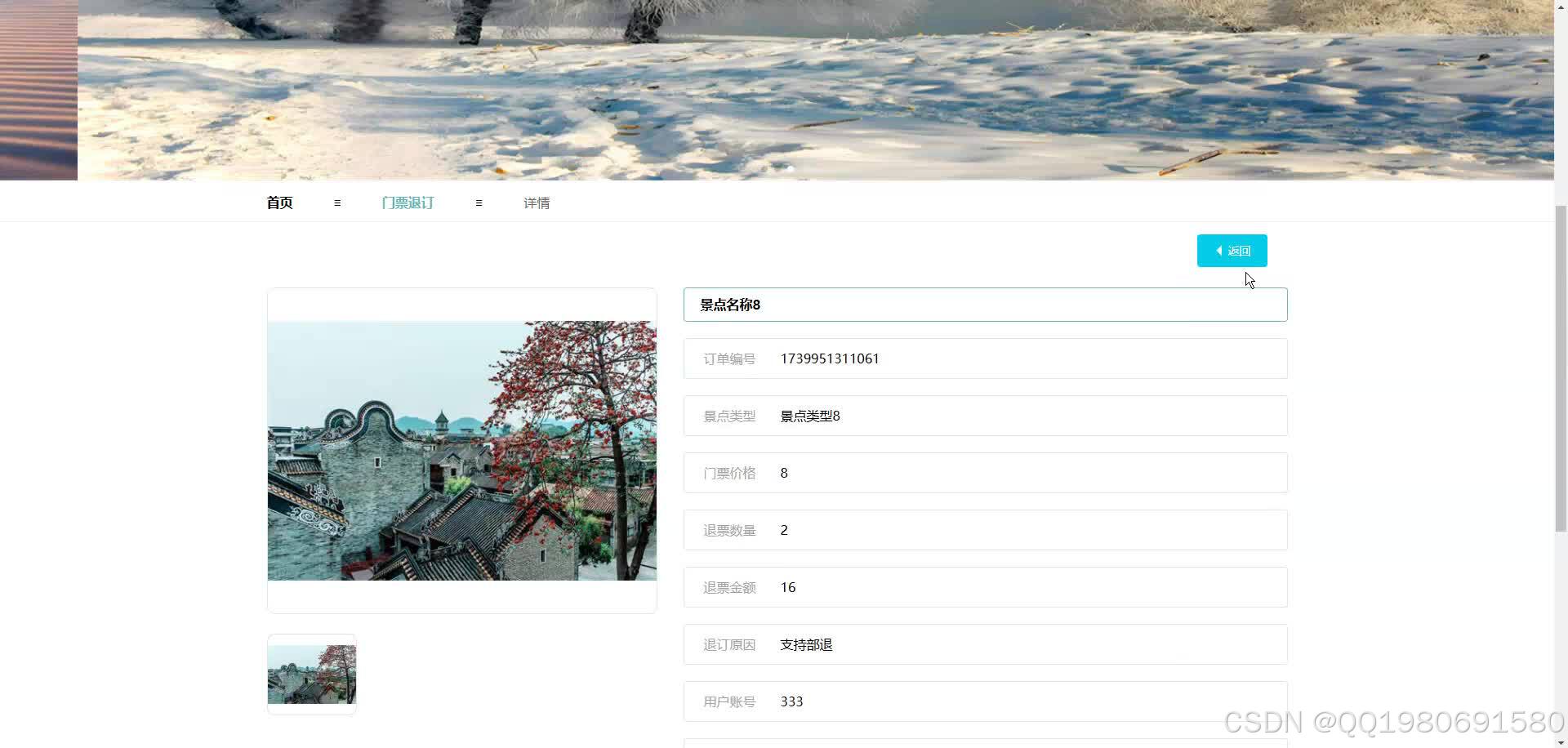Click the separator icon after 首页
1568x748 pixels.
point(337,203)
